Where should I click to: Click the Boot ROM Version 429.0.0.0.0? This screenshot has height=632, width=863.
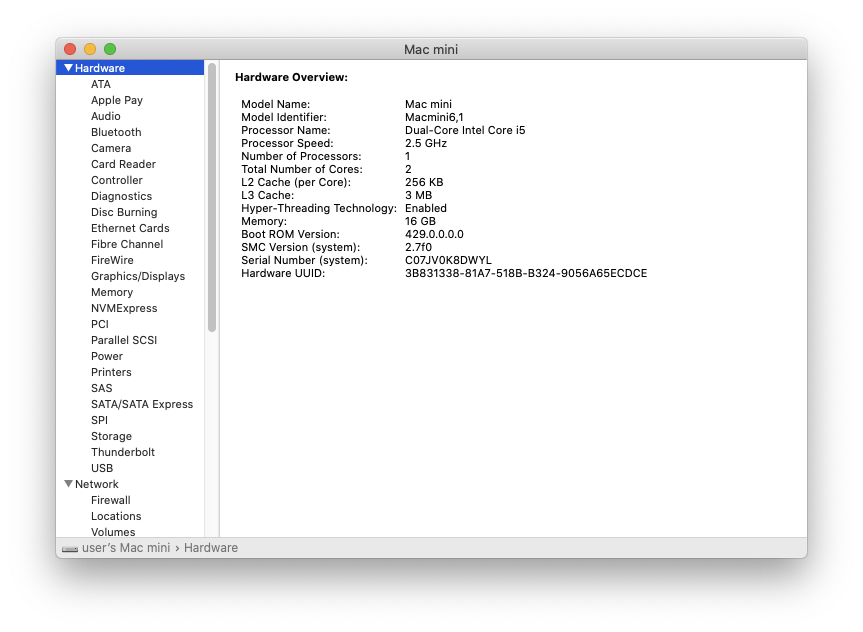coord(434,235)
